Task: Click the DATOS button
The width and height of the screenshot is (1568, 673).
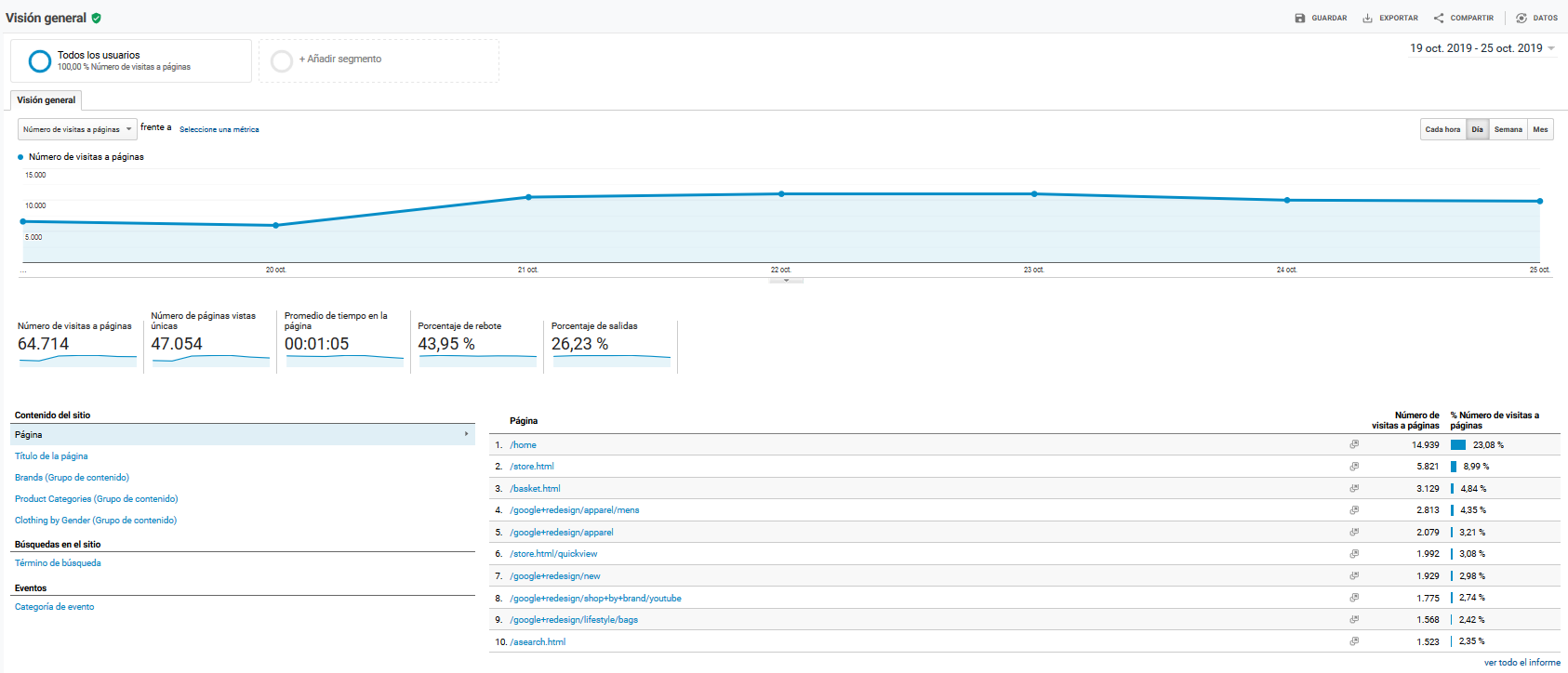Action: tap(1536, 18)
